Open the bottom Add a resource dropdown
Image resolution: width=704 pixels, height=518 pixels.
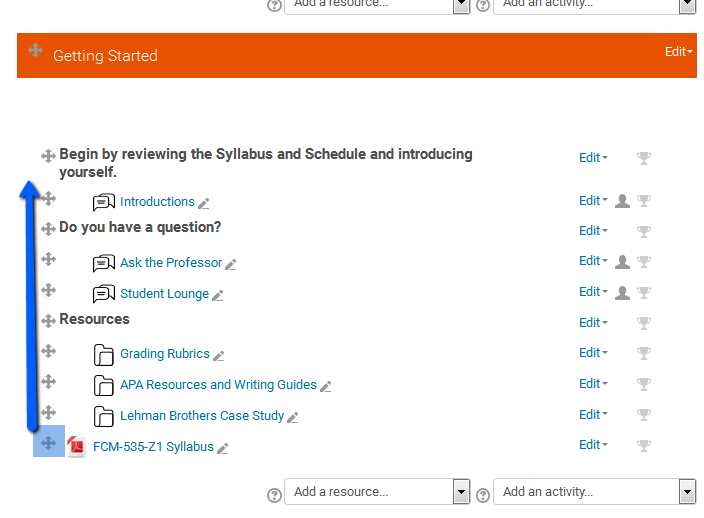tap(377, 492)
